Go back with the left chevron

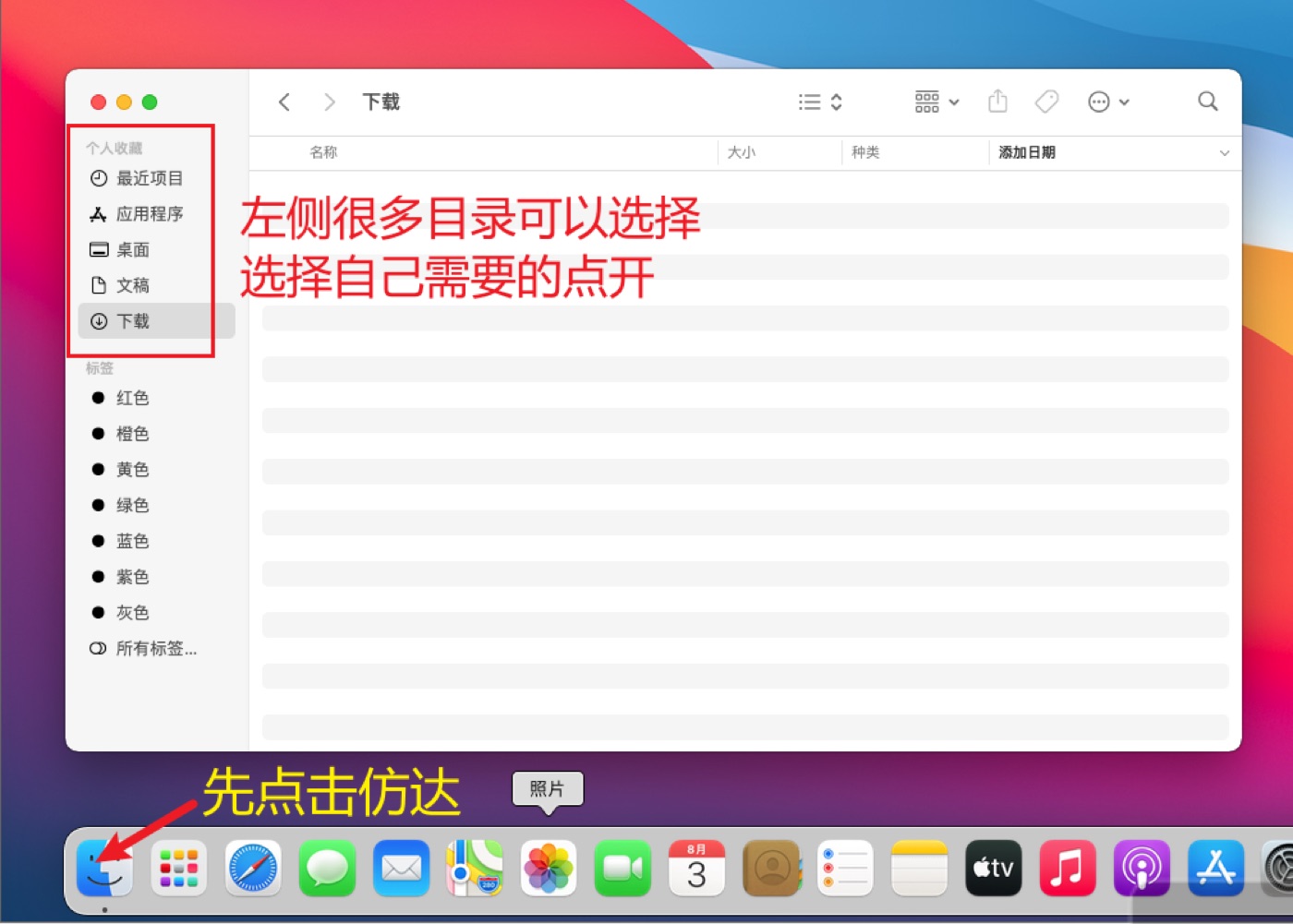(284, 102)
